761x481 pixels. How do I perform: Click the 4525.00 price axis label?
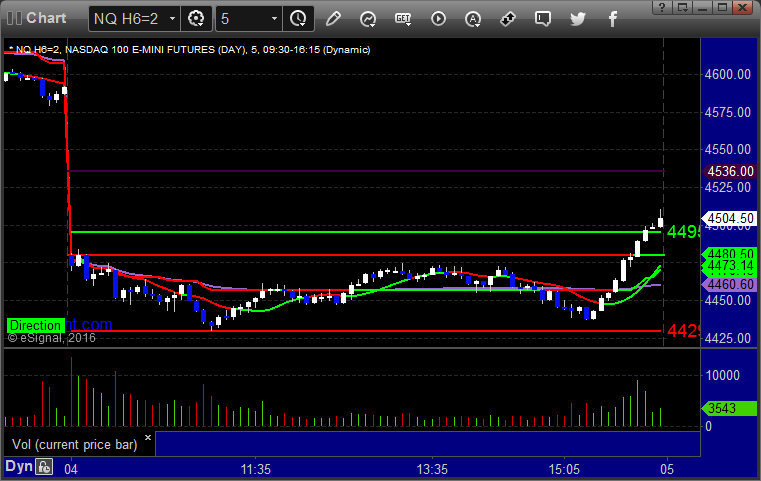click(x=728, y=187)
